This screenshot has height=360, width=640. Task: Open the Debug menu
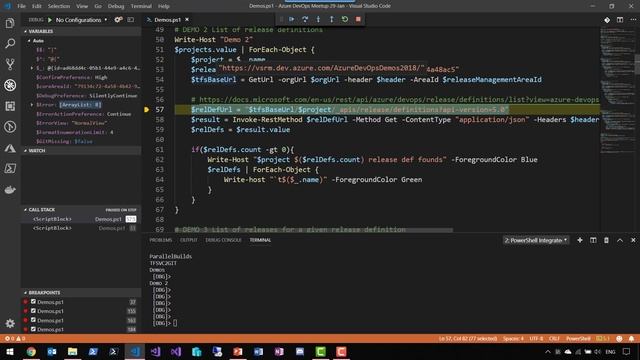116,6
